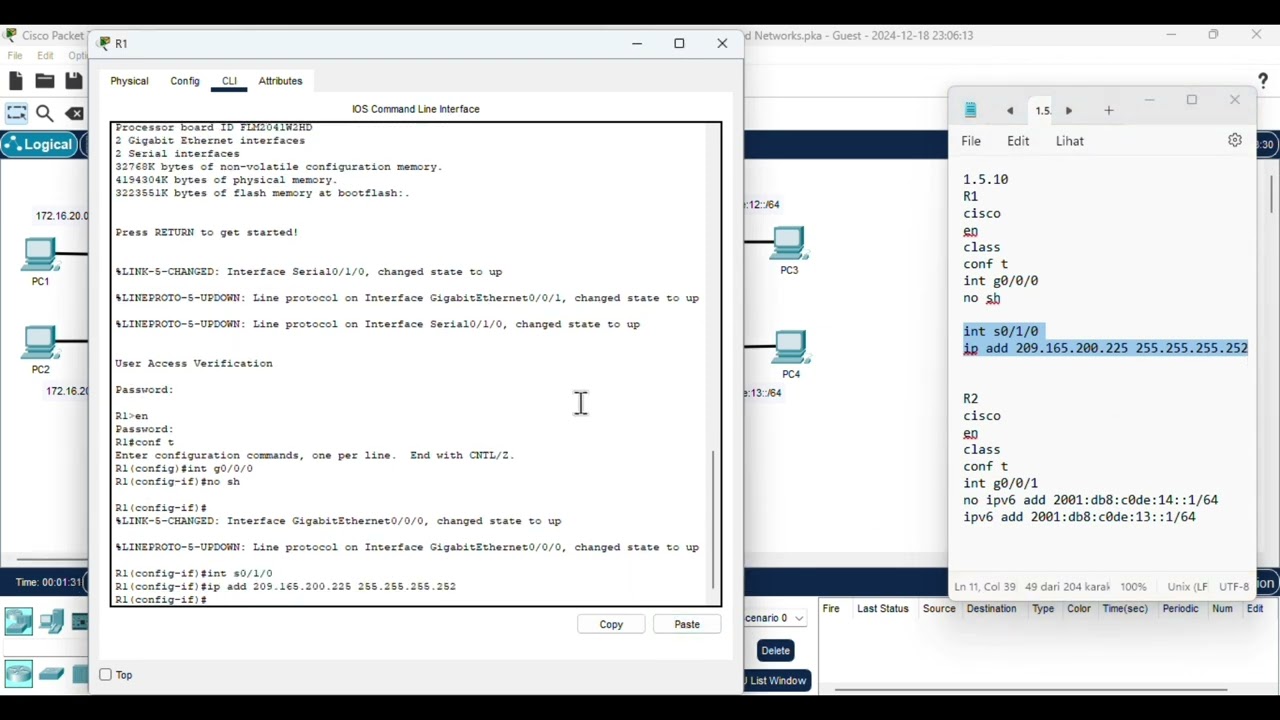Click the 'int s0/1/0' line in Notepad

click(x=1001, y=331)
